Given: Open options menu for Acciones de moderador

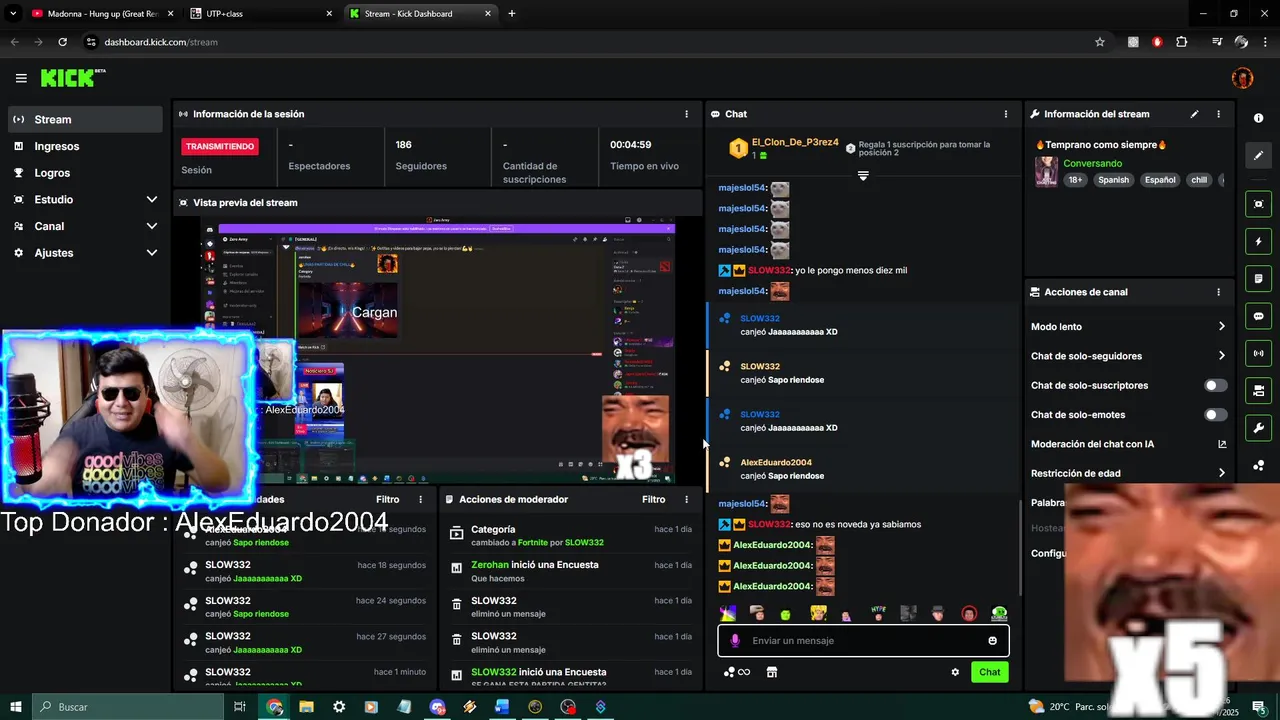Looking at the screenshot, I should point(686,499).
